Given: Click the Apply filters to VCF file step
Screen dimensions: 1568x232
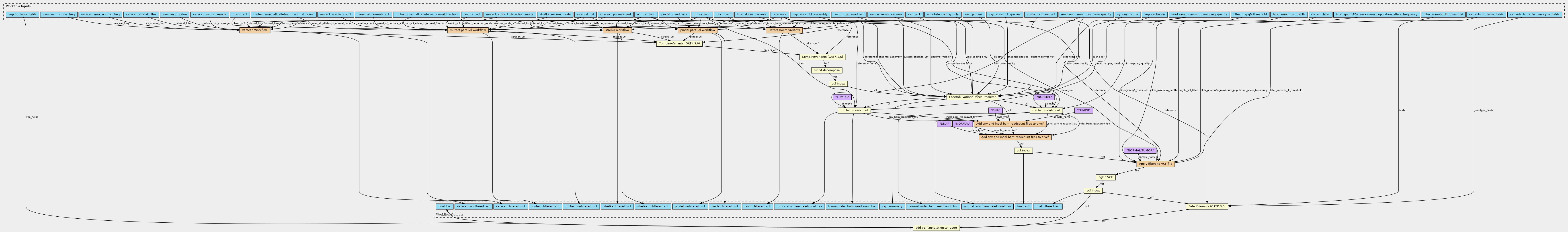Looking at the screenshot, I should point(1155,164).
